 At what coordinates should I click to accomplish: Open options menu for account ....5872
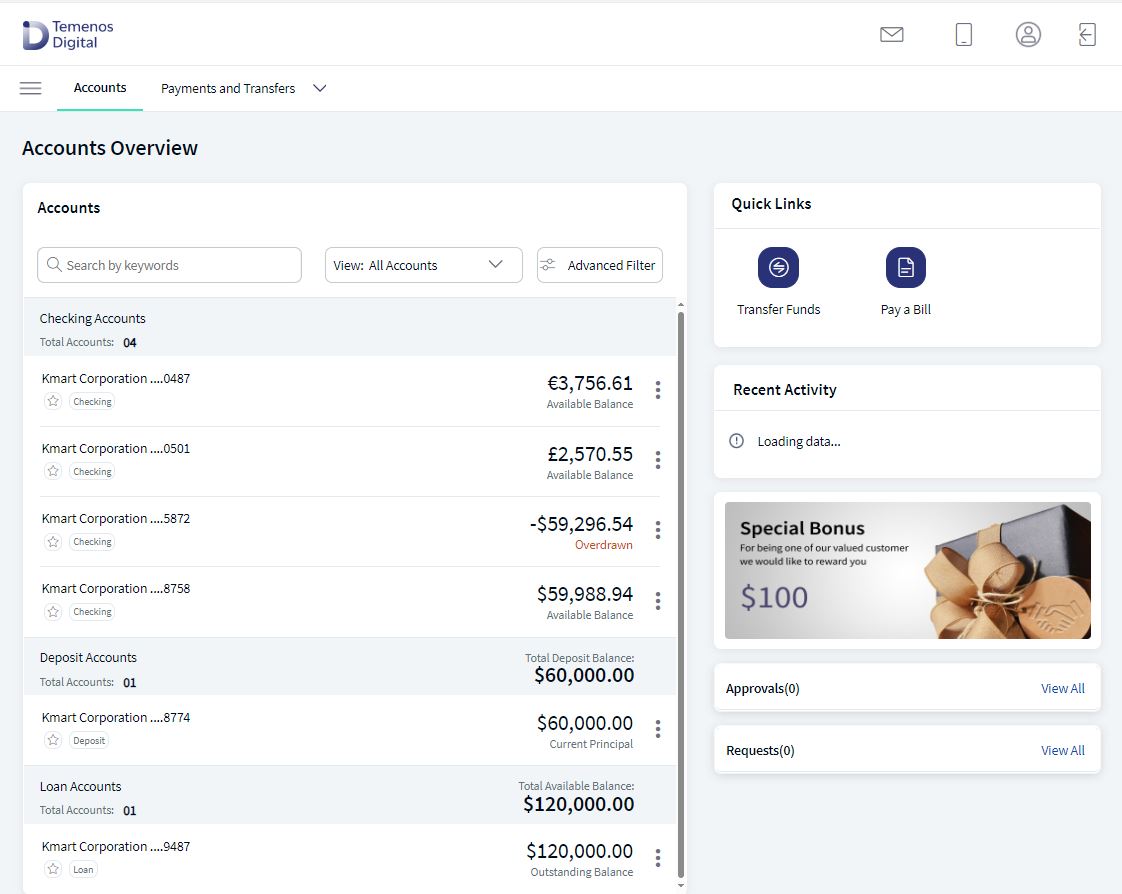tap(658, 530)
